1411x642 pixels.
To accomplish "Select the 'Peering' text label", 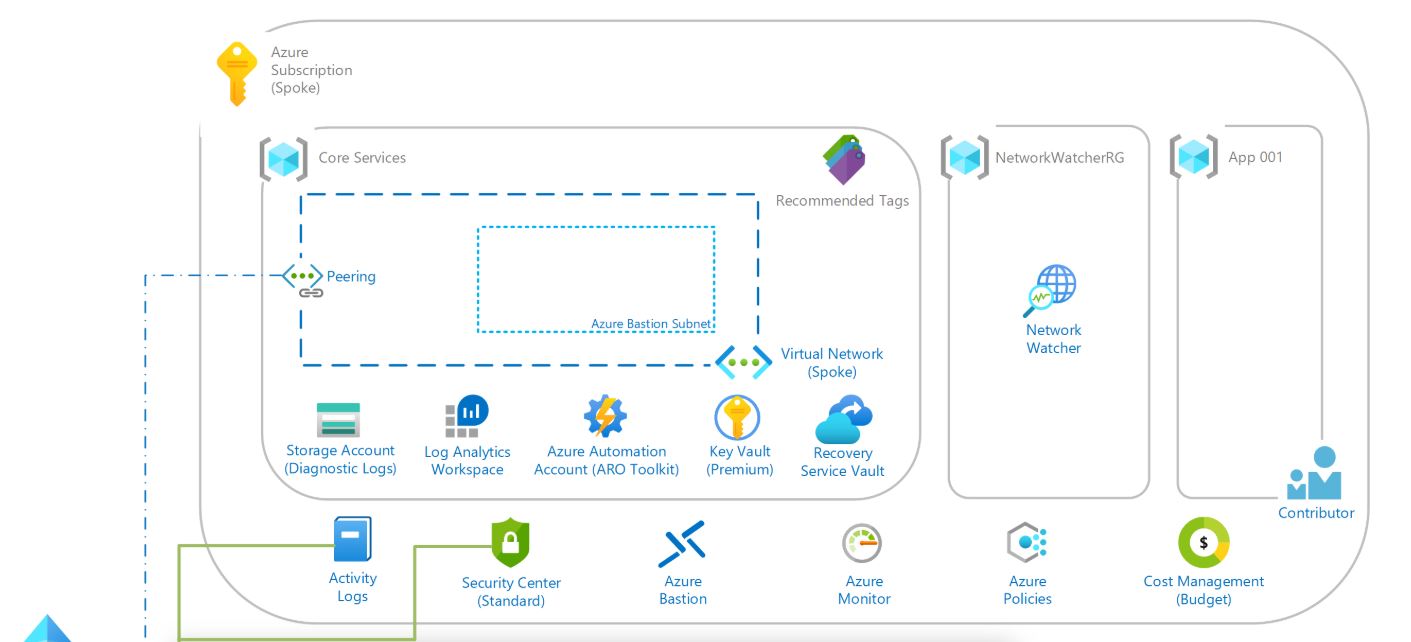I will click(x=351, y=276).
